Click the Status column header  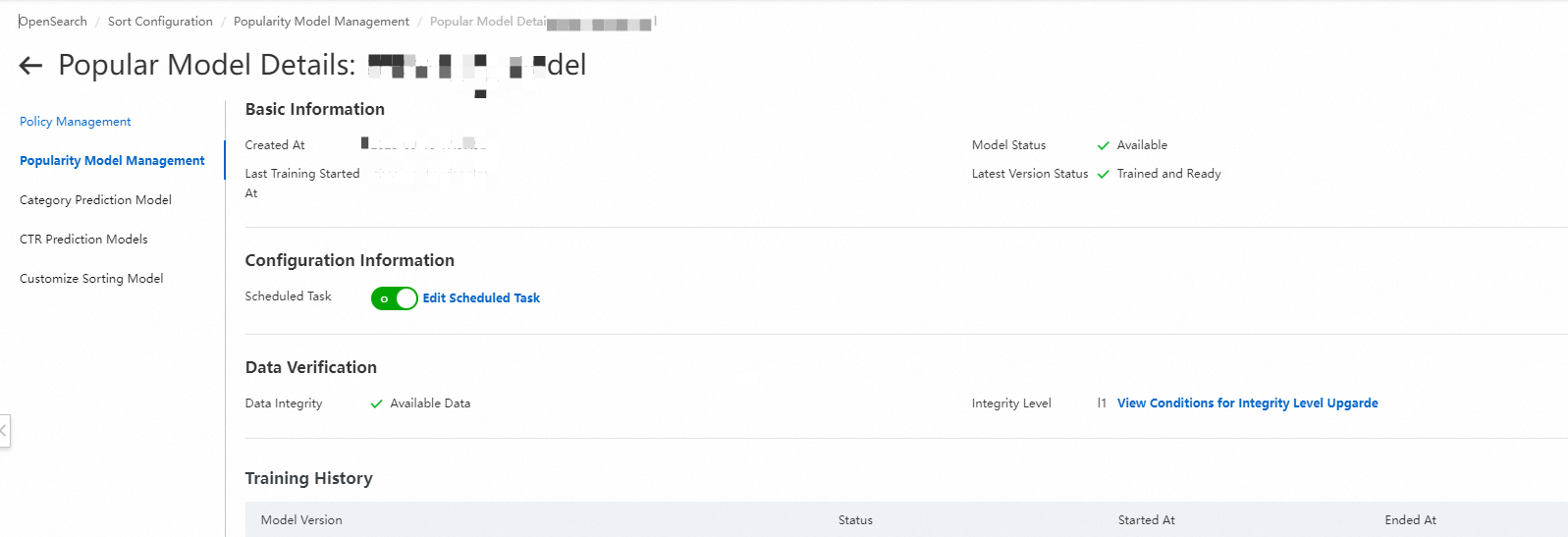855,520
